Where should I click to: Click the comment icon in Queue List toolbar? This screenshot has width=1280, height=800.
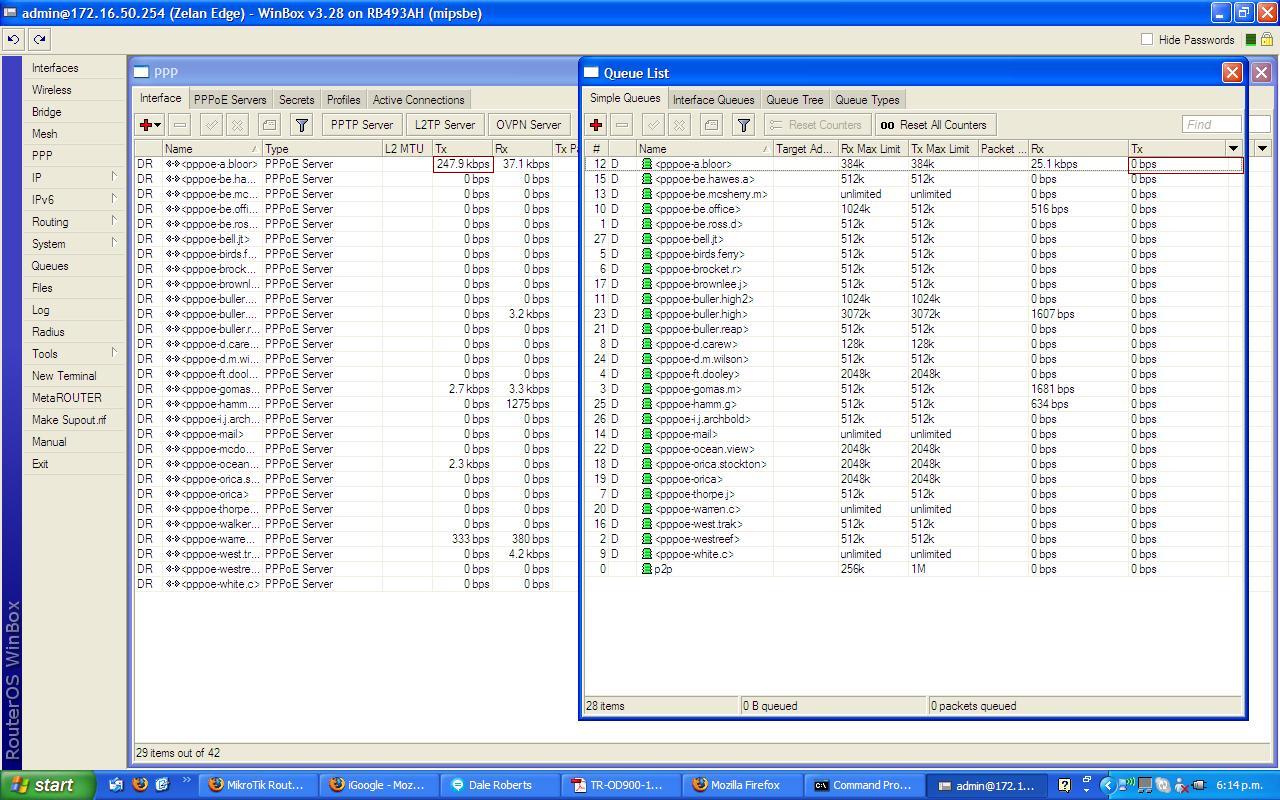711,125
